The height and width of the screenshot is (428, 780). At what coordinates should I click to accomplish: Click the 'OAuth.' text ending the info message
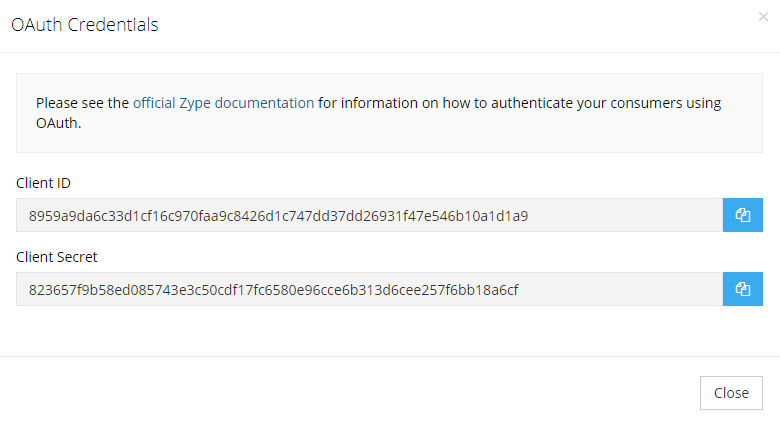coord(58,123)
